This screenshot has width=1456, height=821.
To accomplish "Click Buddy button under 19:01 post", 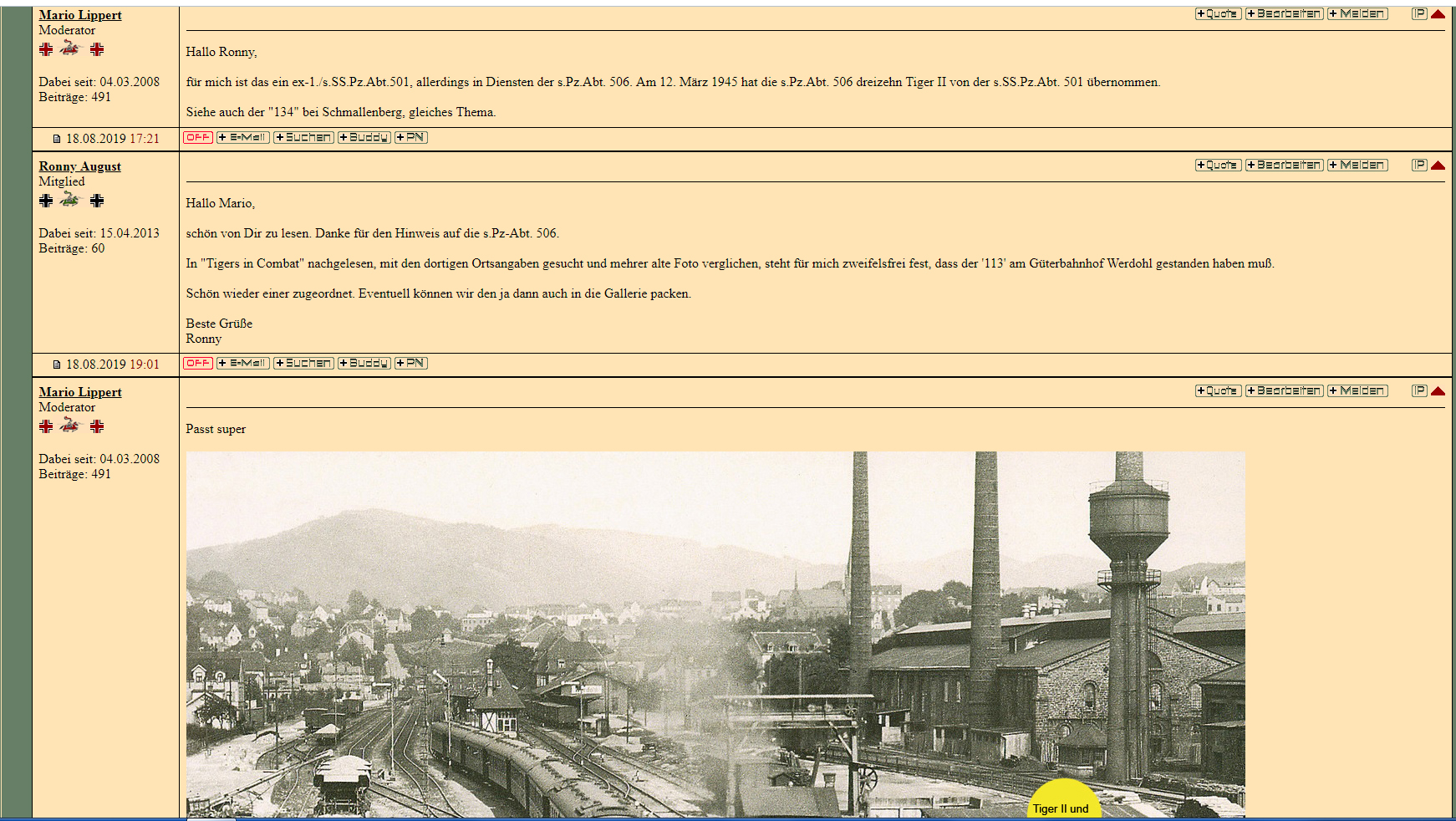I will click(x=364, y=363).
